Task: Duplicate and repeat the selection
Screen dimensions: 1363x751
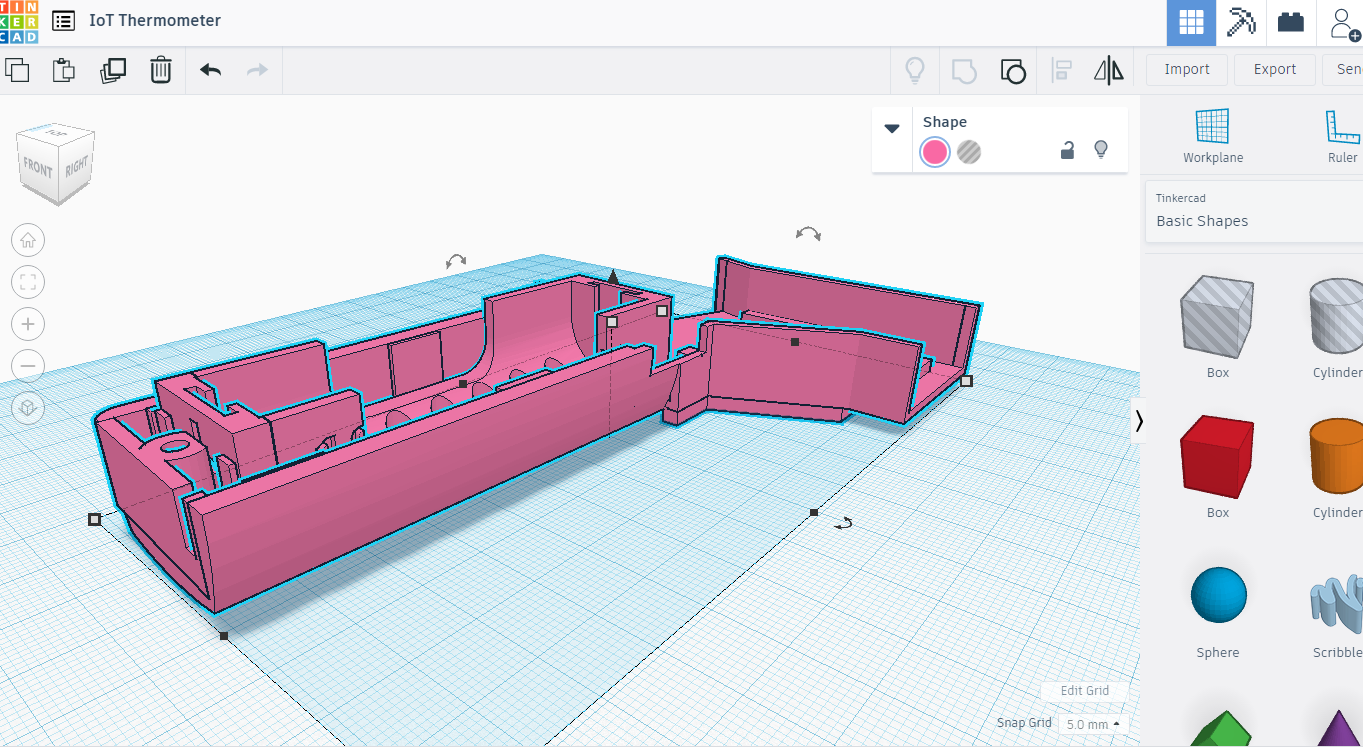Action: pyautogui.click(x=113, y=70)
